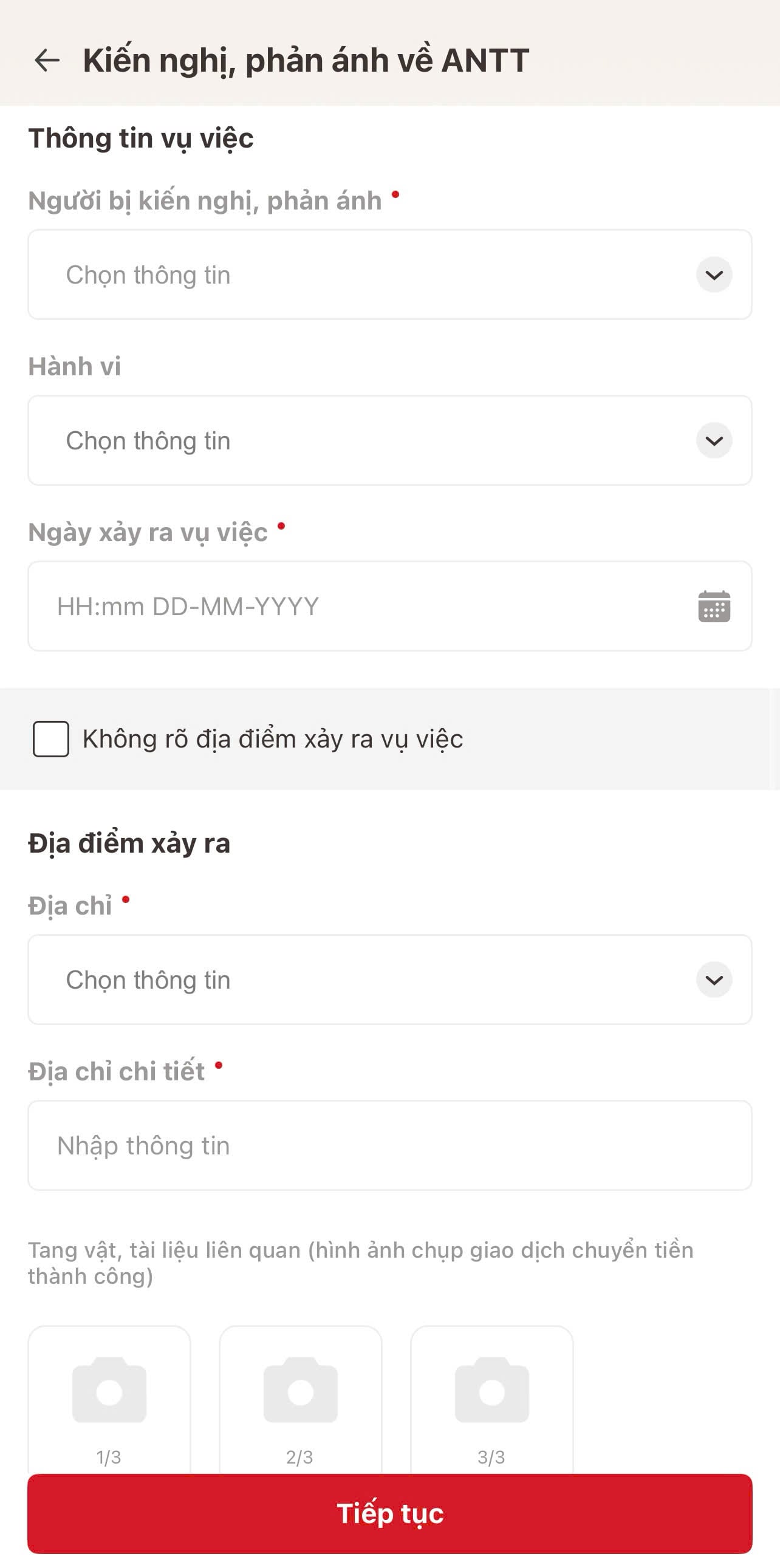Click the Tiếp tục button
Viewport: 780px width, 1568px height.
pos(389,1513)
